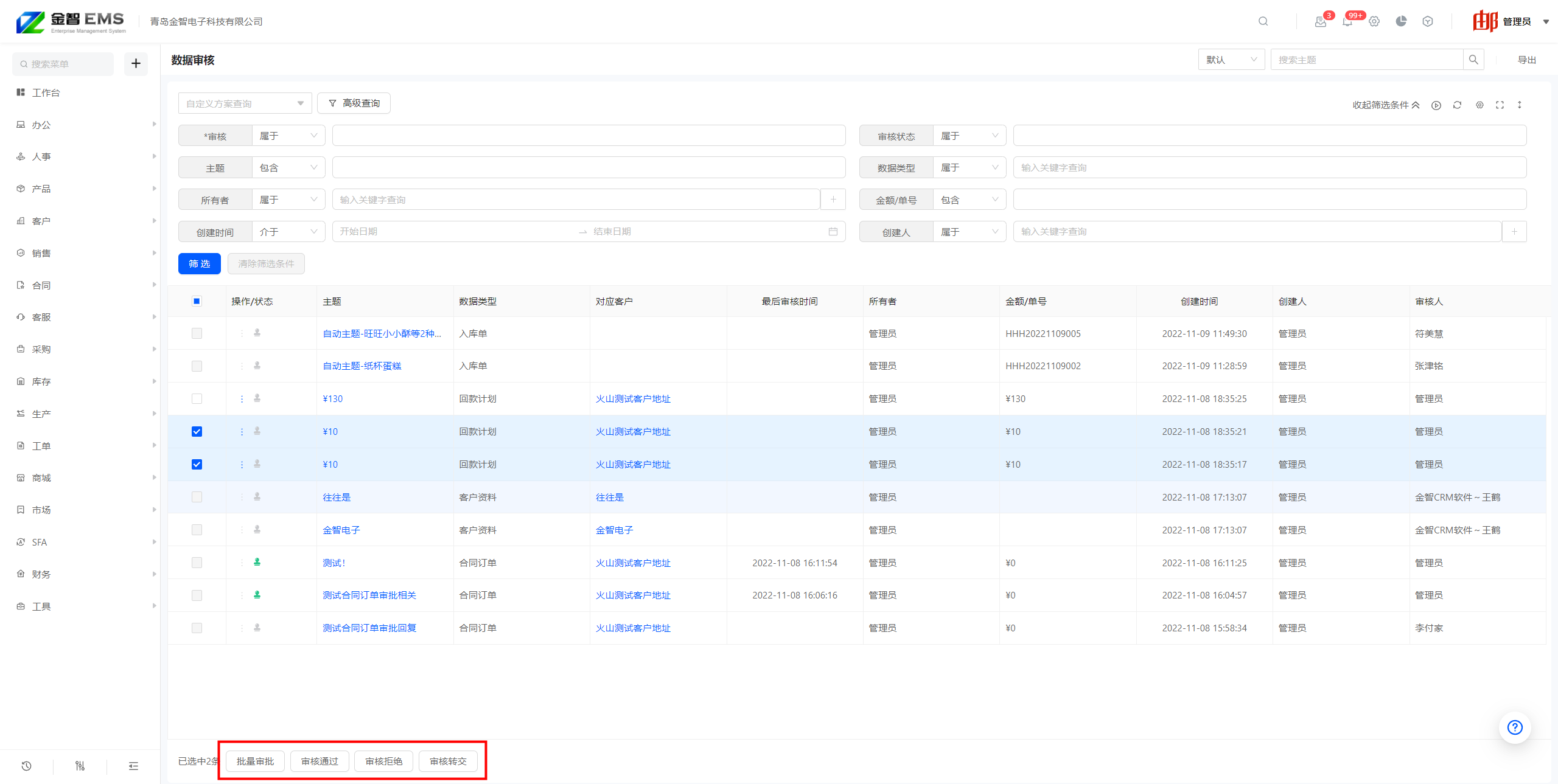Click the refresh icon above filters
1558x784 pixels.
[x=1457, y=105]
